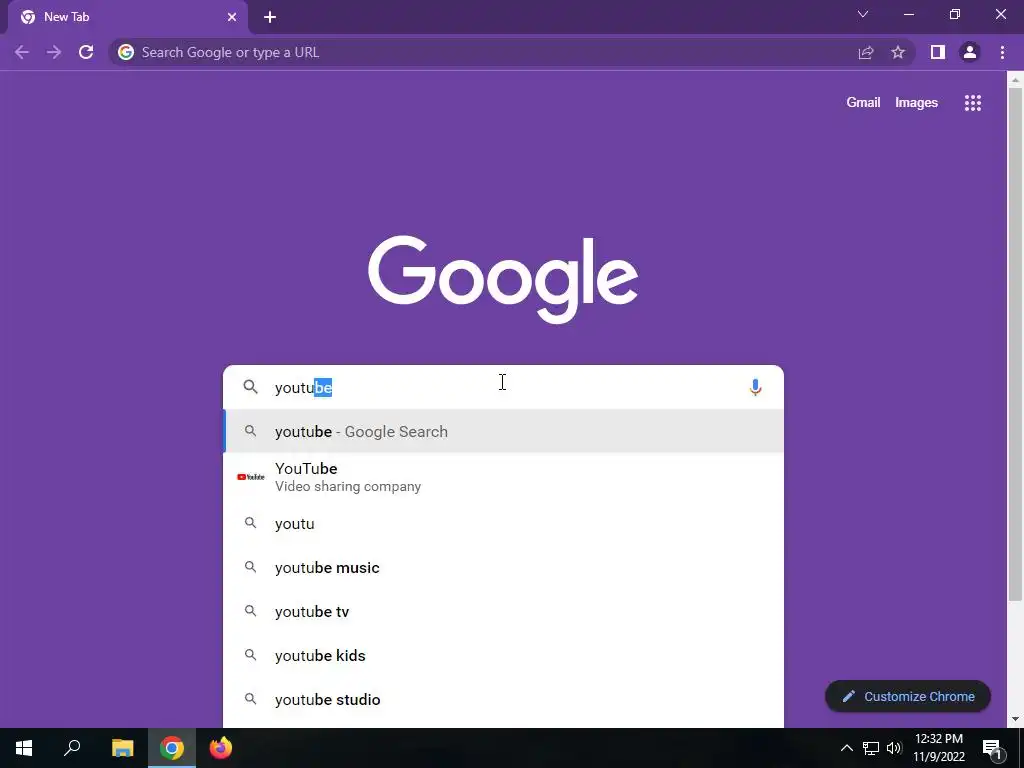Share this page via the share icon
The image size is (1024, 768).
coord(866,52)
